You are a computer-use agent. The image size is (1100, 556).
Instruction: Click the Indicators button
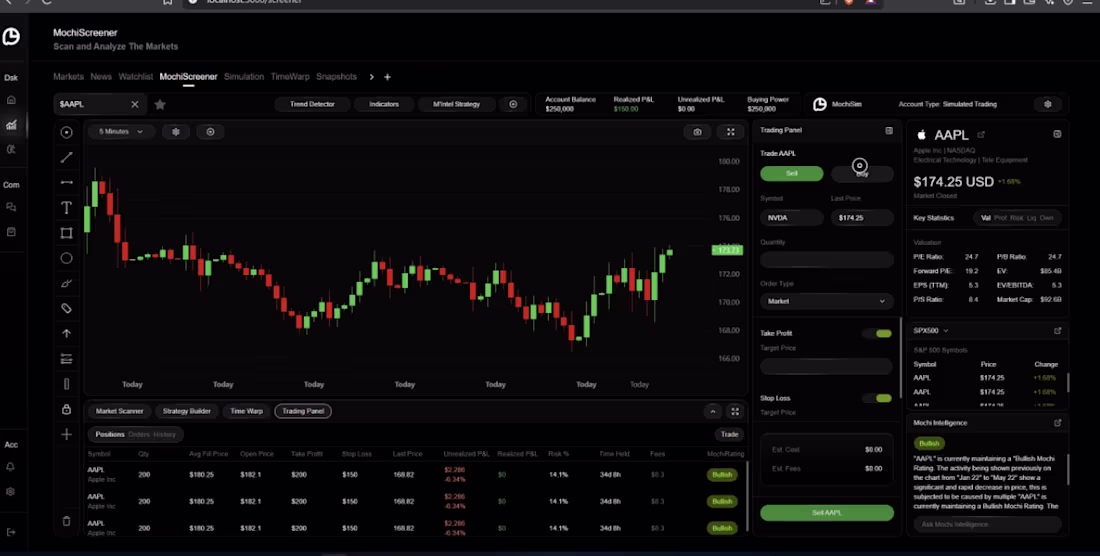click(x=384, y=104)
